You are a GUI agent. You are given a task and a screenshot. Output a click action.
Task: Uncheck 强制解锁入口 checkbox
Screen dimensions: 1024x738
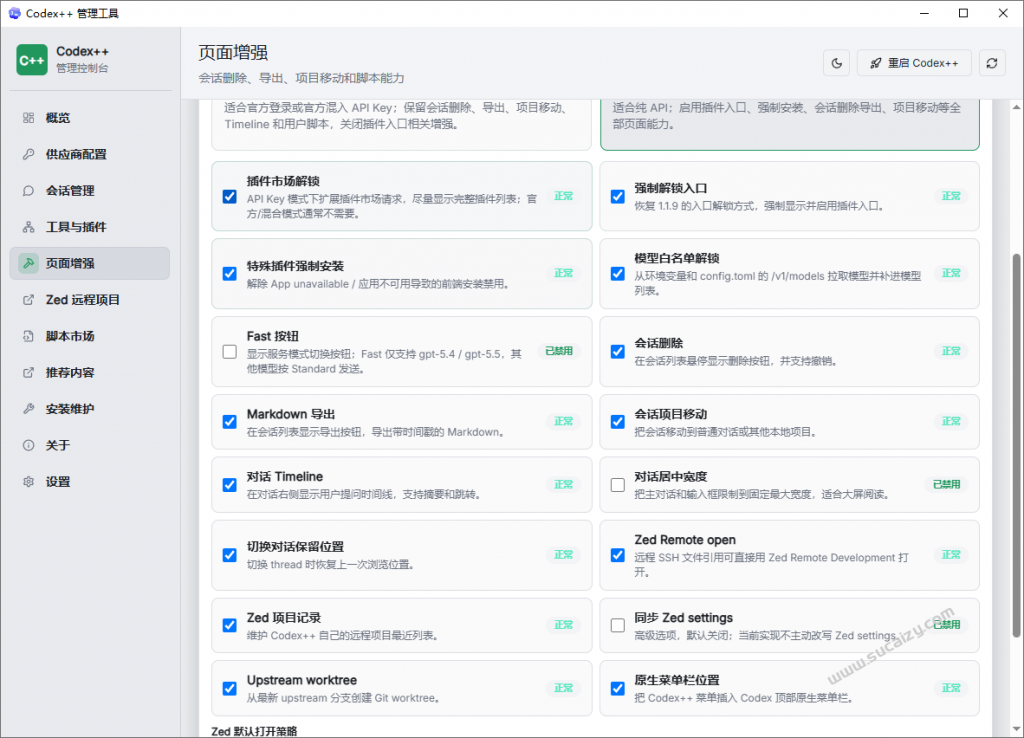point(617,197)
